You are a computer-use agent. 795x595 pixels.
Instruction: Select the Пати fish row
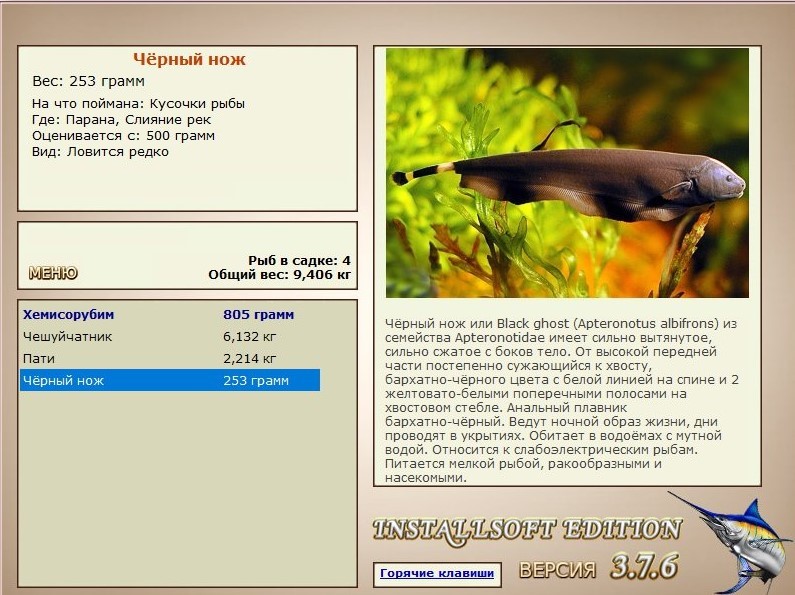(x=170, y=358)
